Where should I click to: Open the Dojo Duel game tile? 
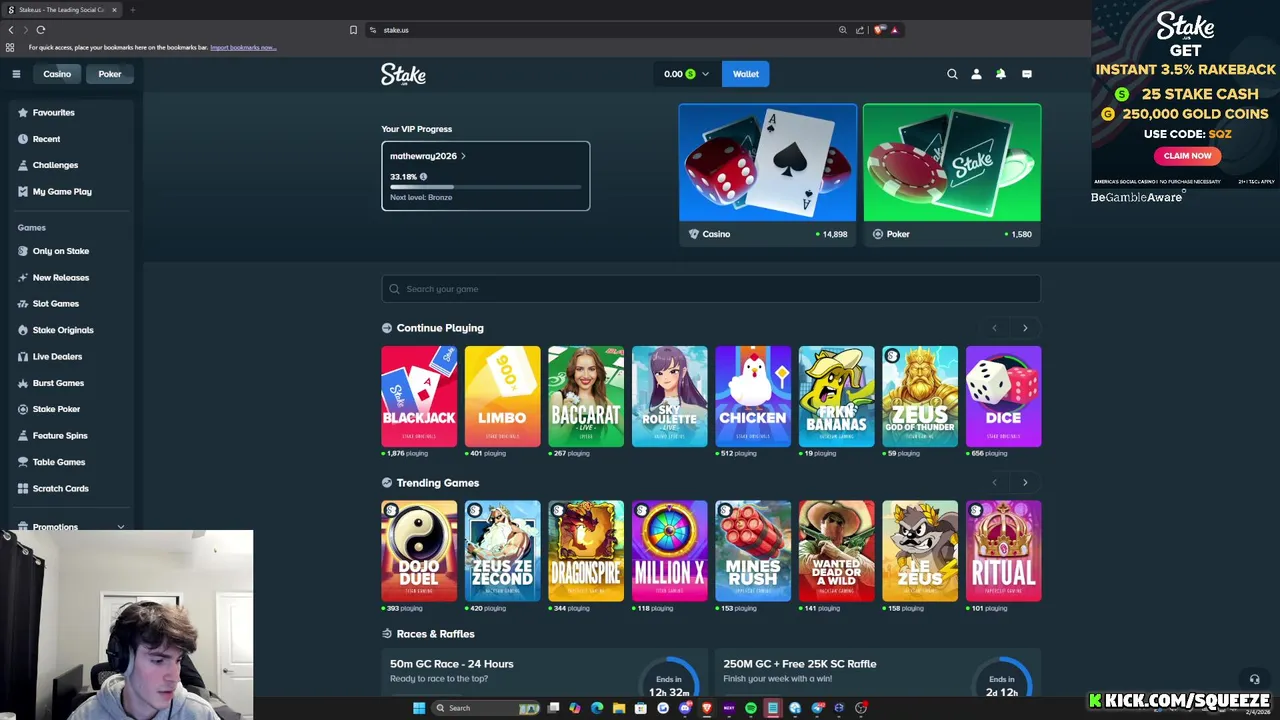click(419, 551)
